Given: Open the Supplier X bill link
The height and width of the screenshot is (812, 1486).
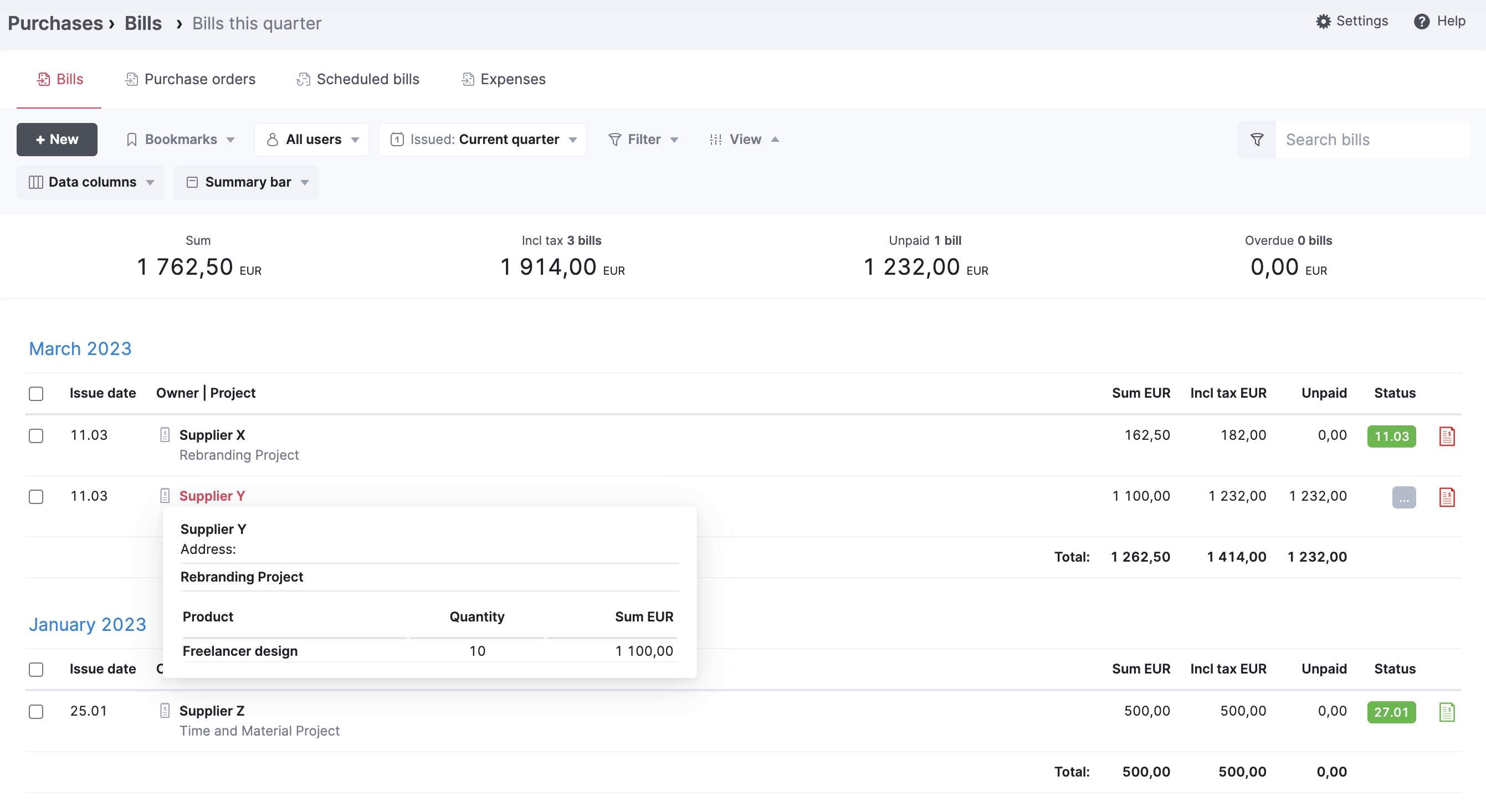Looking at the screenshot, I should tap(212, 435).
